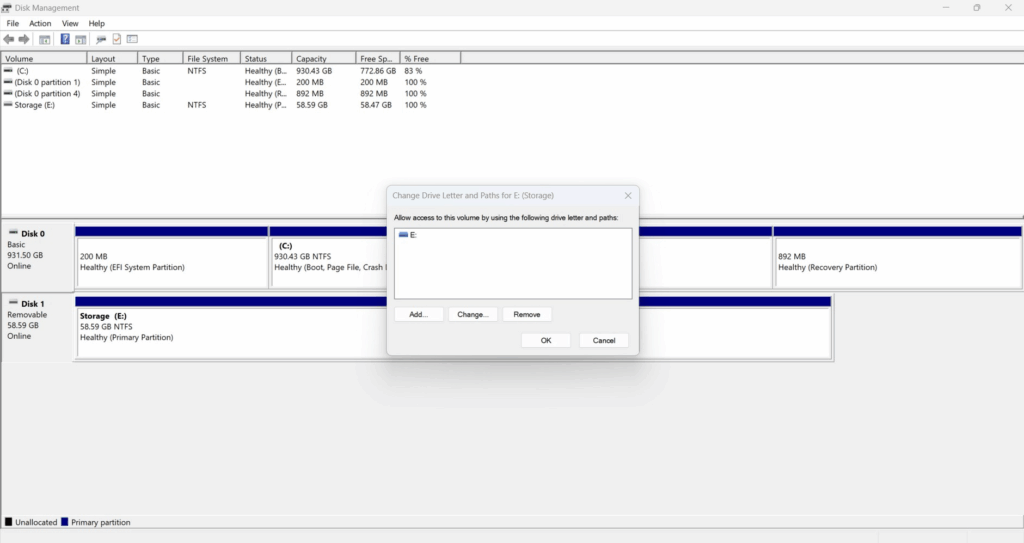Image resolution: width=1024 pixels, height=543 pixels.
Task: Sort by the Capacity column header
Action: click(x=324, y=58)
